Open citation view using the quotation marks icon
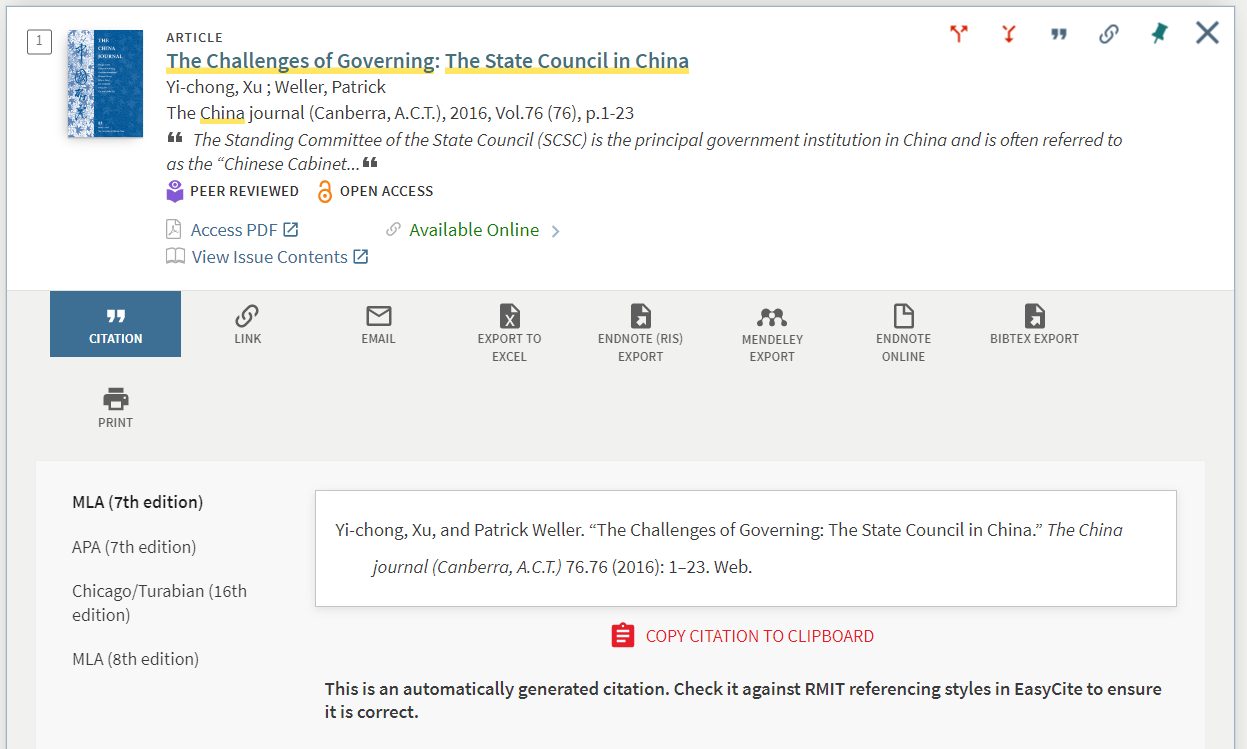 click(x=1058, y=33)
